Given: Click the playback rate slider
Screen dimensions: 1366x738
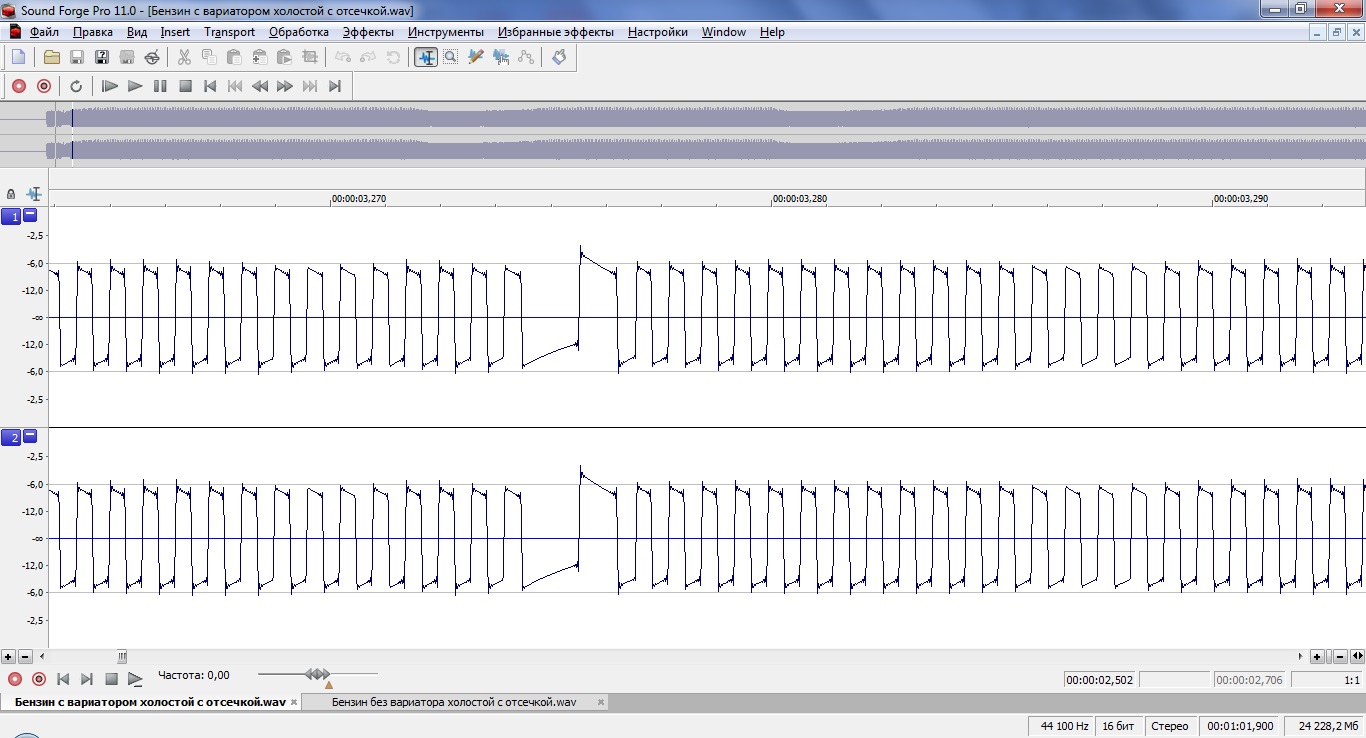Looking at the screenshot, I should point(317,675).
